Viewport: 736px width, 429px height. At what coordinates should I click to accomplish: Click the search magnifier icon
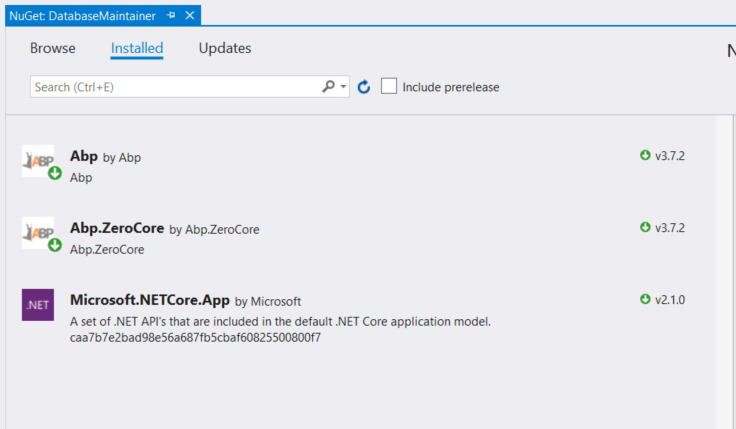pyautogui.click(x=328, y=86)
